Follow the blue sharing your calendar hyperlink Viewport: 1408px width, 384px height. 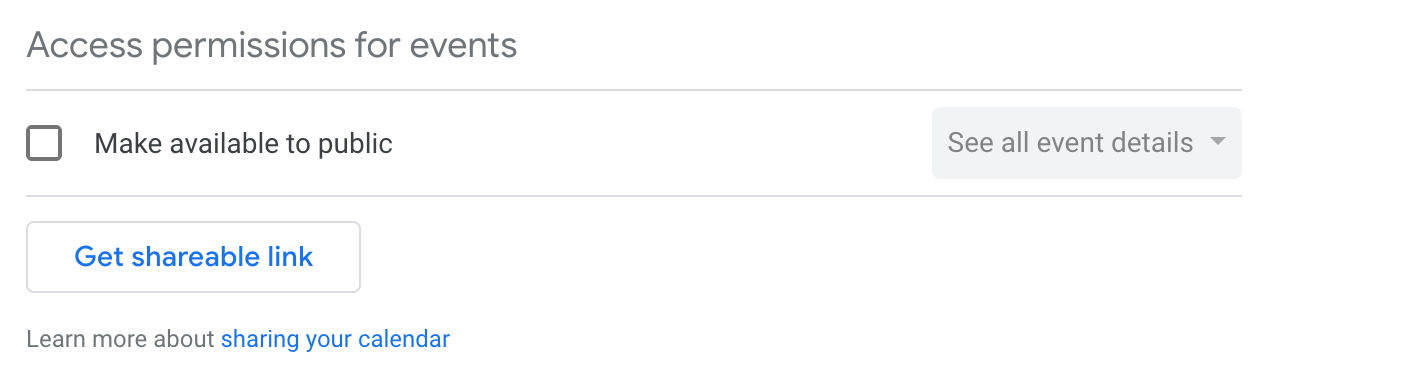coord(335,339)
